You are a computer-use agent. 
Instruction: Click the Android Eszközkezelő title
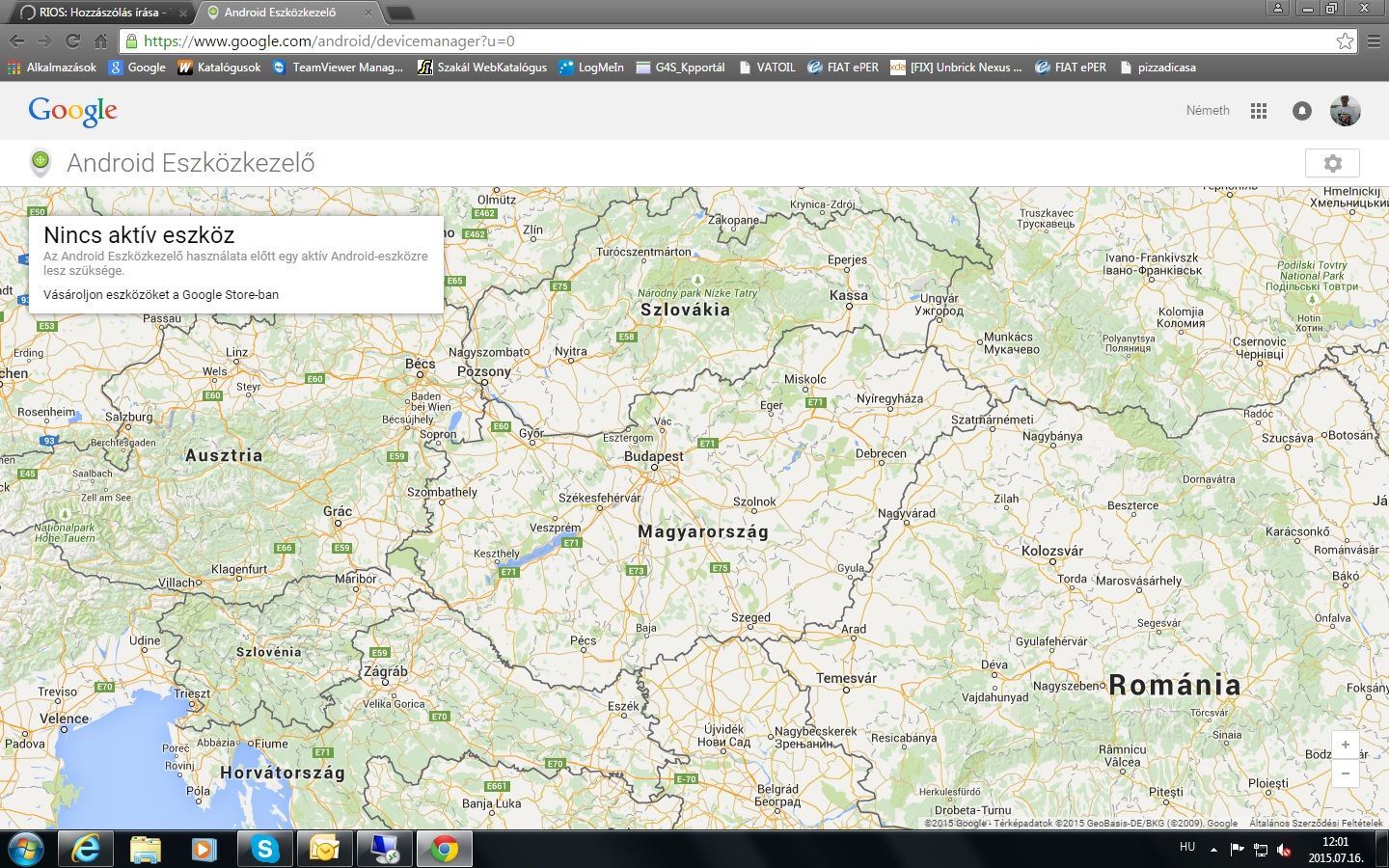click(x=191, y=163)
